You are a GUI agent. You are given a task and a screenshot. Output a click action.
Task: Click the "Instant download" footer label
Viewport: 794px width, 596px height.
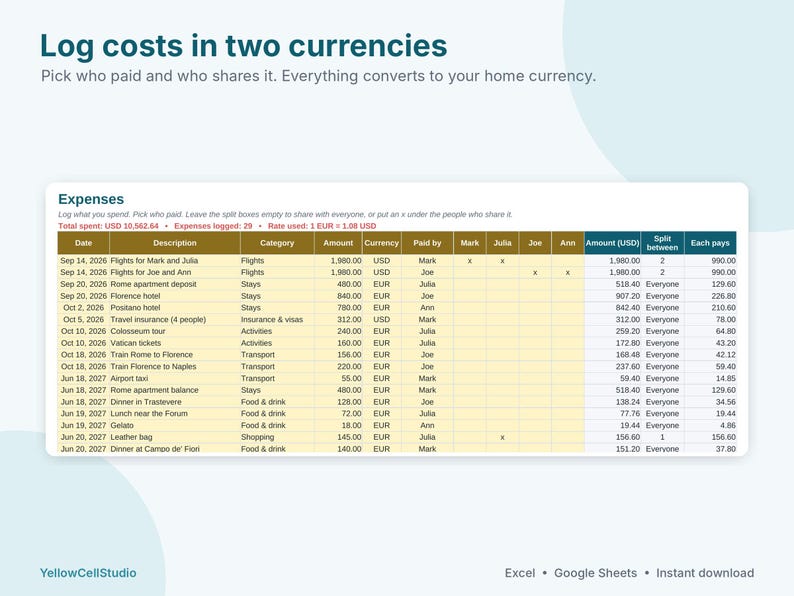click(x=705, y=573)
